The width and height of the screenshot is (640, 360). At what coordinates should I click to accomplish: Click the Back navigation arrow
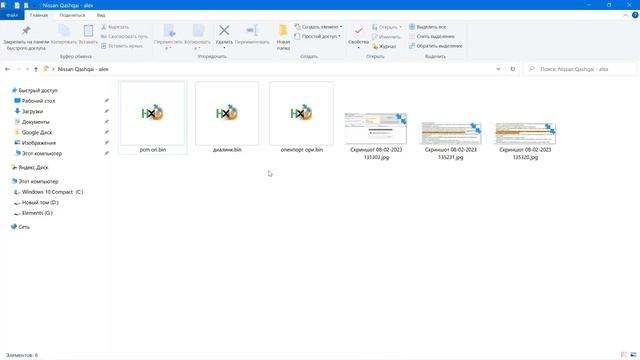(7, 69)
